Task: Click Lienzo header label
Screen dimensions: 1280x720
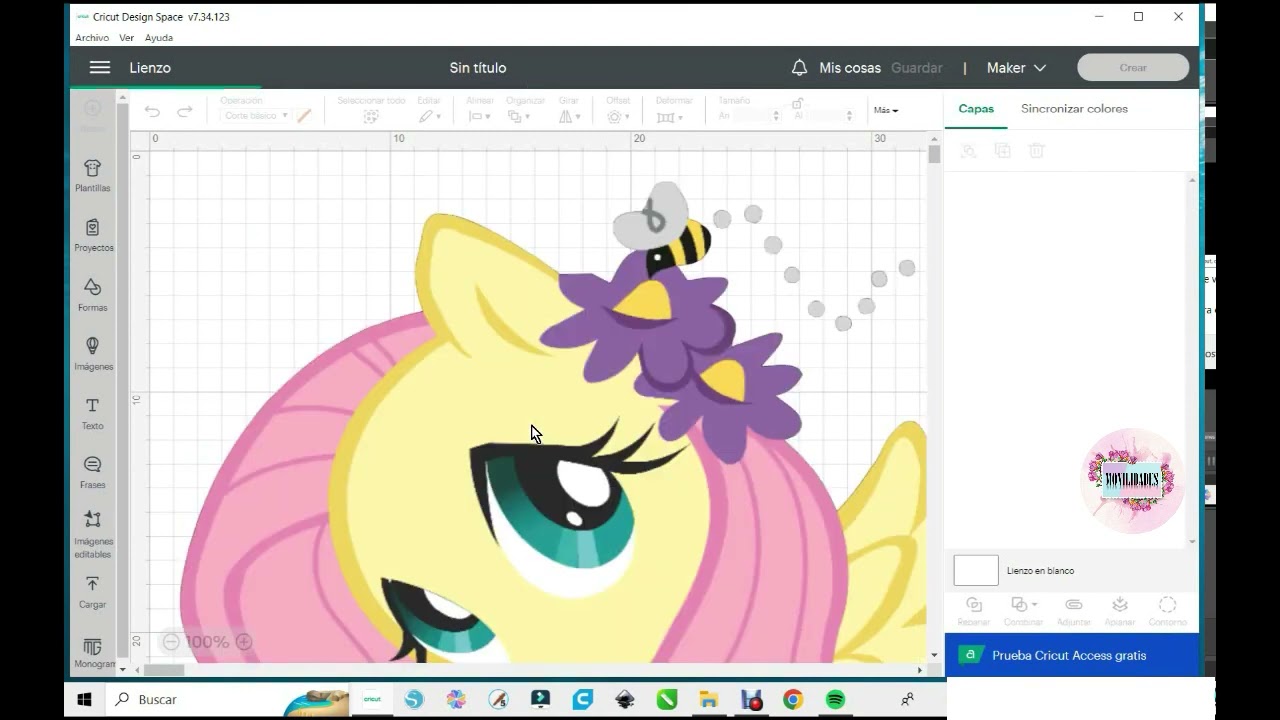Action: [x=150, y=68]
